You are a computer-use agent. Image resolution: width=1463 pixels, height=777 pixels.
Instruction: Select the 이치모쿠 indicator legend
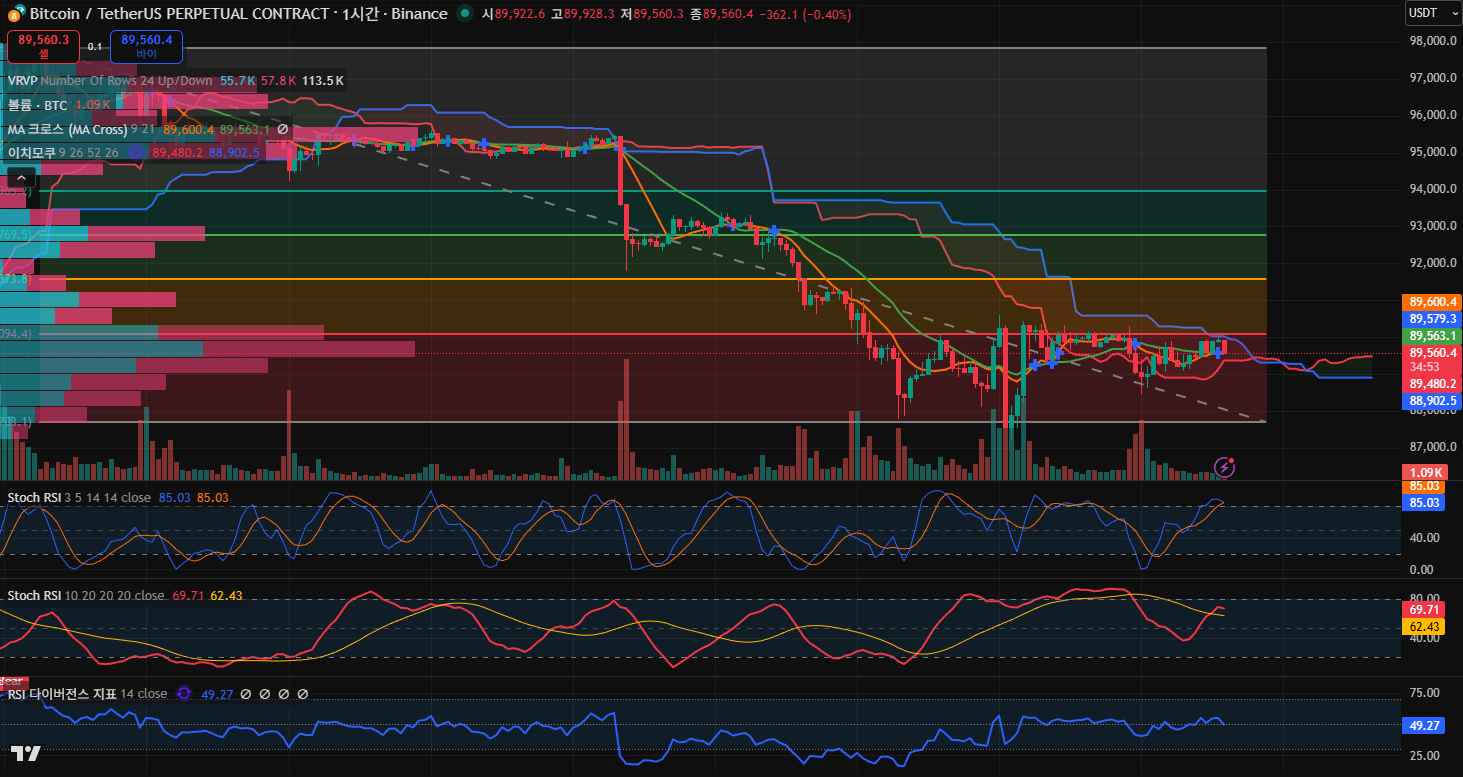(x=32, y=152)
